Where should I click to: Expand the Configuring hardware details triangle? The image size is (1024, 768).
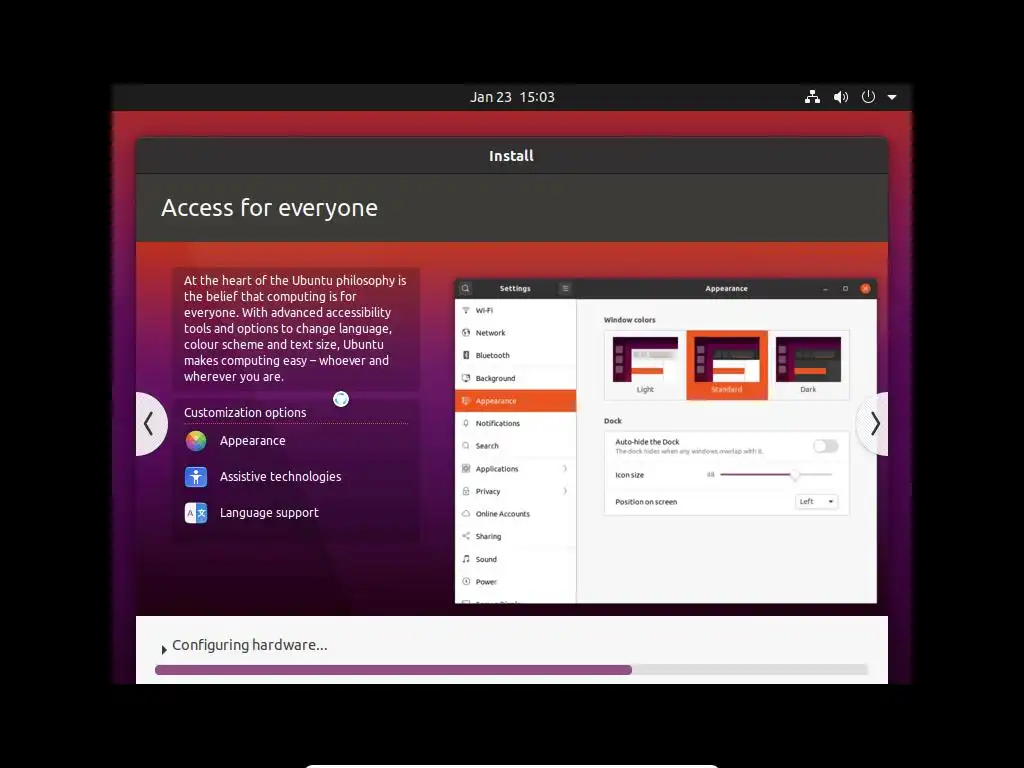click(x=164, y=649)
